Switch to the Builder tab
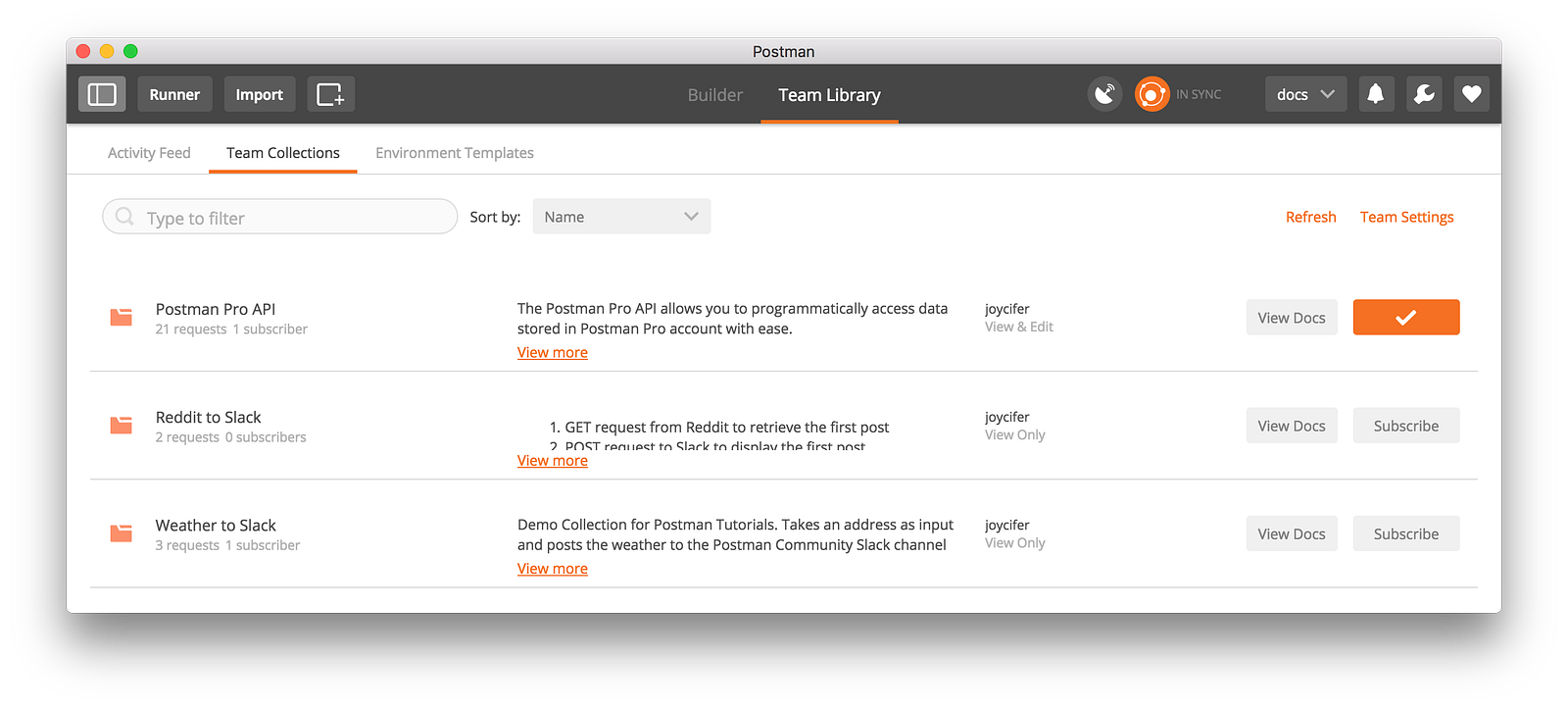This screenshot has width=1568, height=708. pyautogui.click(x=715, y=95)
